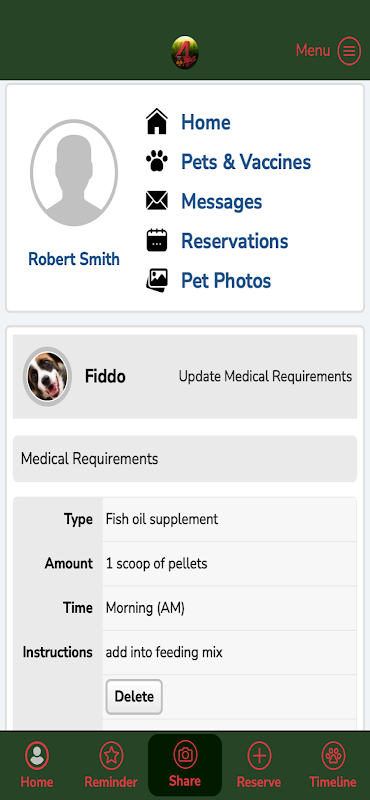Click the paw print icon

point(157,161)
